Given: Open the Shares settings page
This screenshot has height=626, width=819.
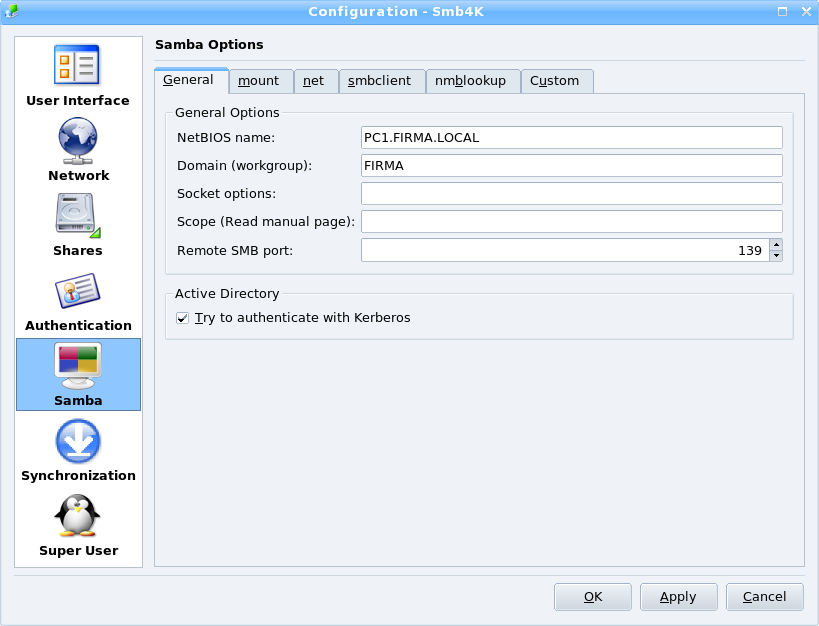Looking at the screenshot, I should pyautogui.click(x=78, y=225).
